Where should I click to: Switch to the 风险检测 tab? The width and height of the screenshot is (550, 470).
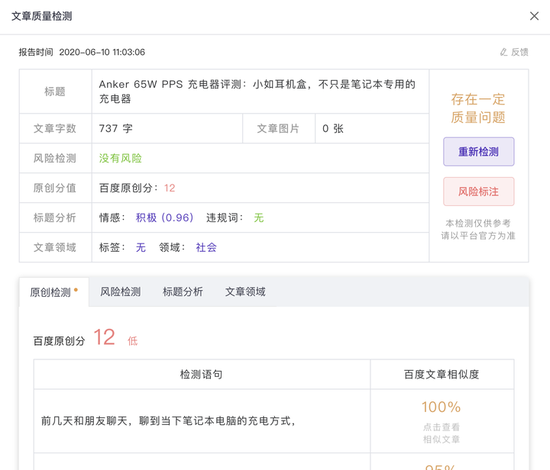coord(120,292)
